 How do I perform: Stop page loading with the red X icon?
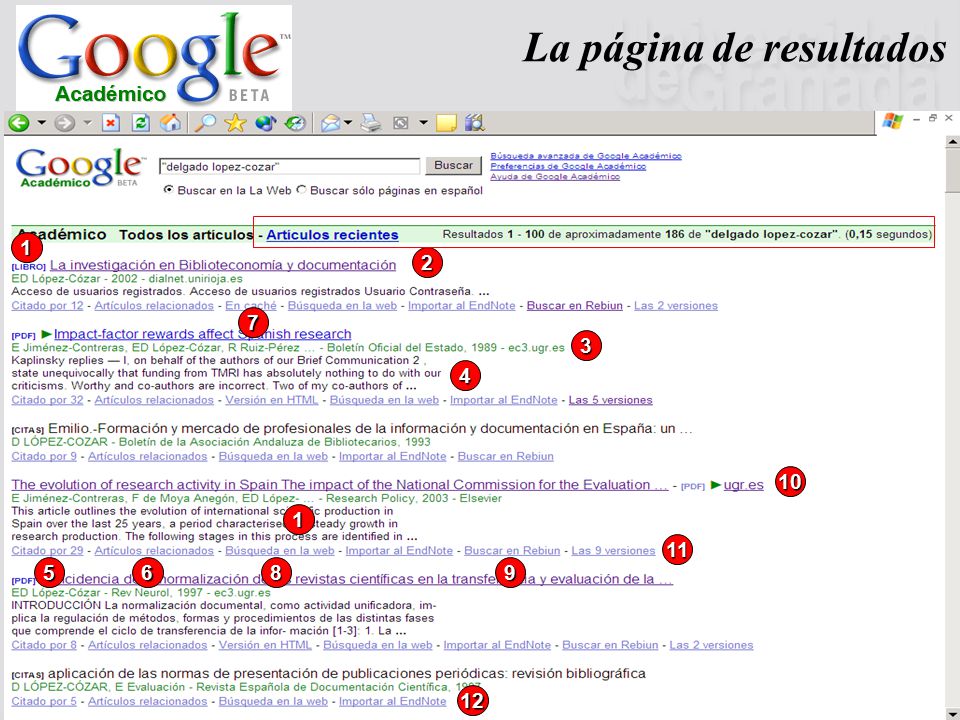tap(111, 123)
